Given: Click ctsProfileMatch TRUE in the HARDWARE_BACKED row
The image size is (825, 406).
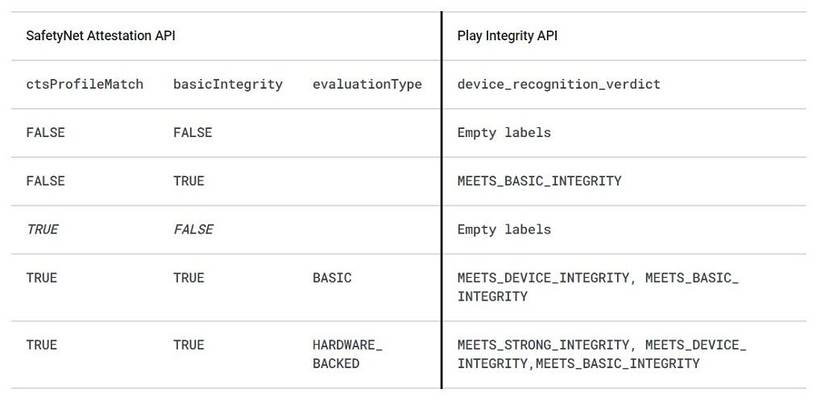Looking at the screenshot, I should pyautogui.click(x=41, y=345).
